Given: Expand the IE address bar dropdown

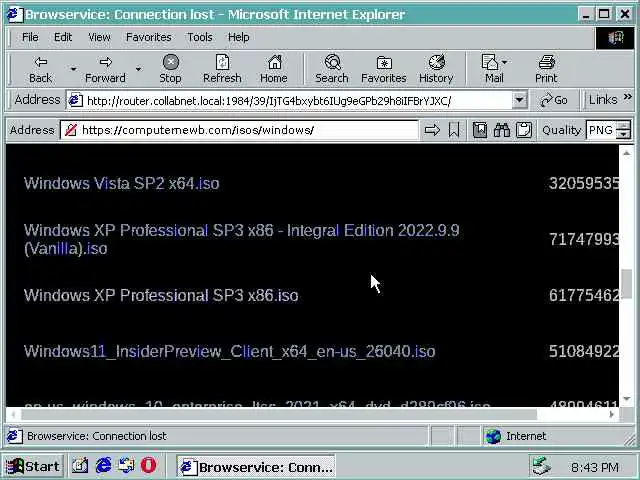Looking at the screenshot, I should coord(520,100).
